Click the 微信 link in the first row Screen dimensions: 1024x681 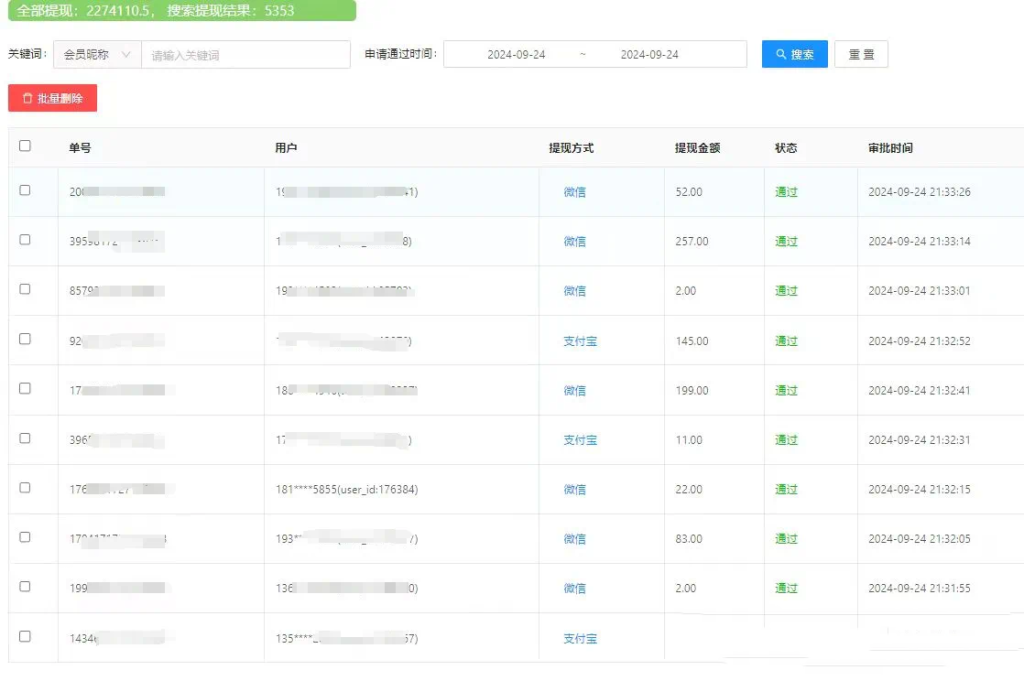point(574,192)
